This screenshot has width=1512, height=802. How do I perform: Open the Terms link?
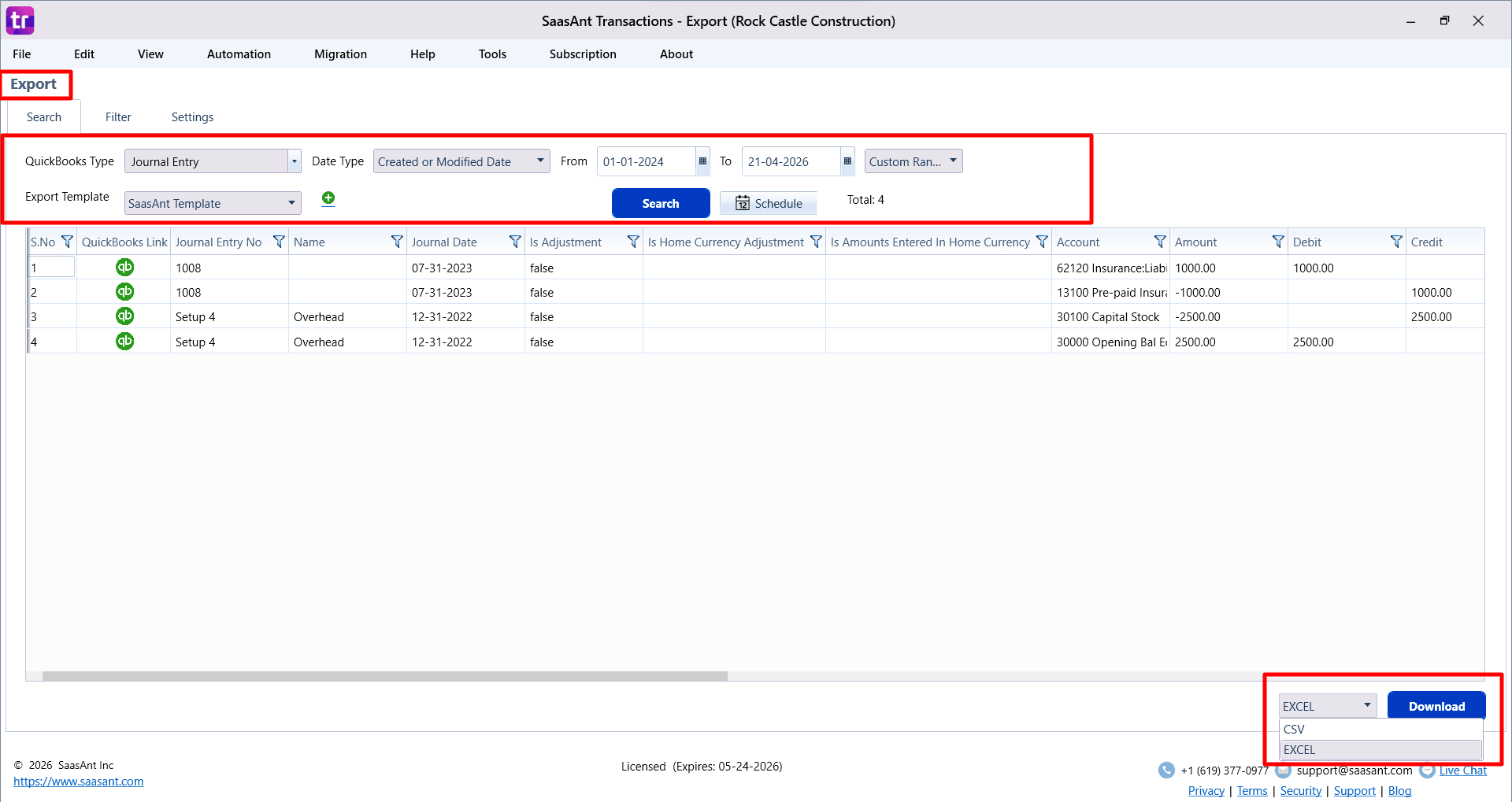1252,791
